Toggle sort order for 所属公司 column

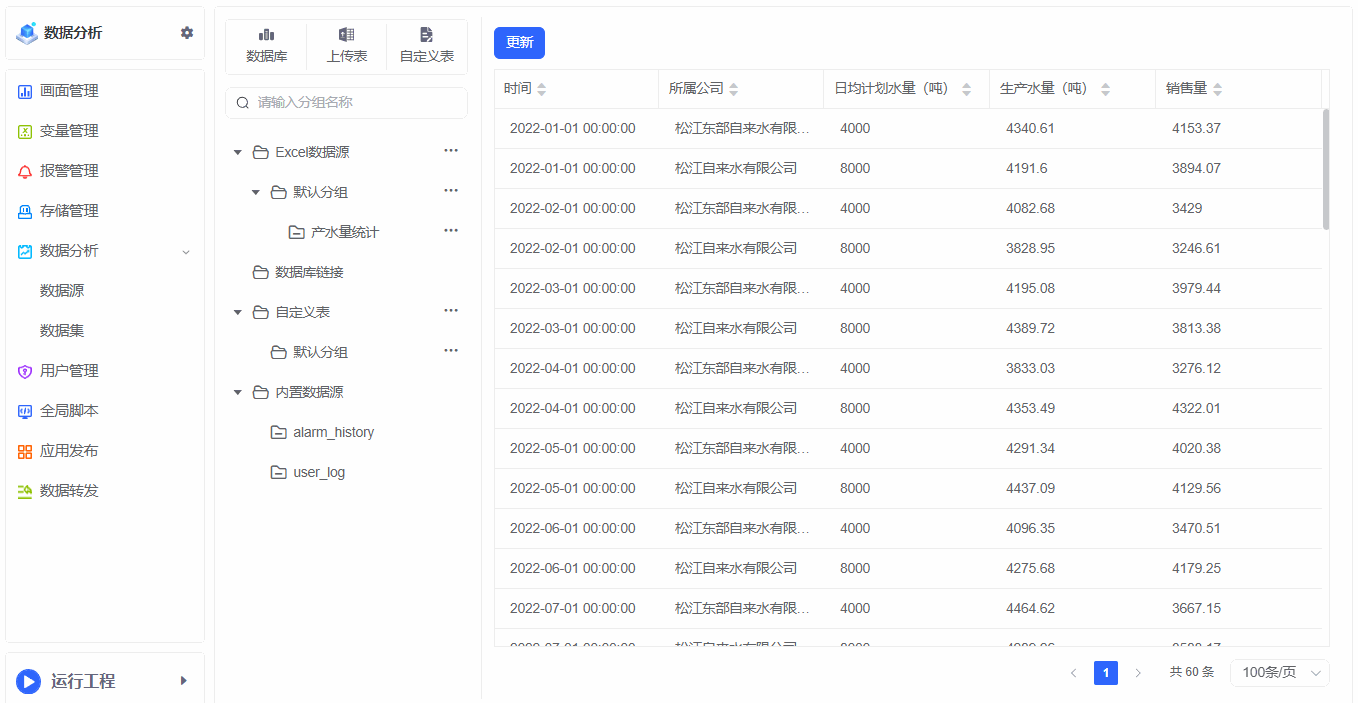pyautogui.click(x=733, y=90)
